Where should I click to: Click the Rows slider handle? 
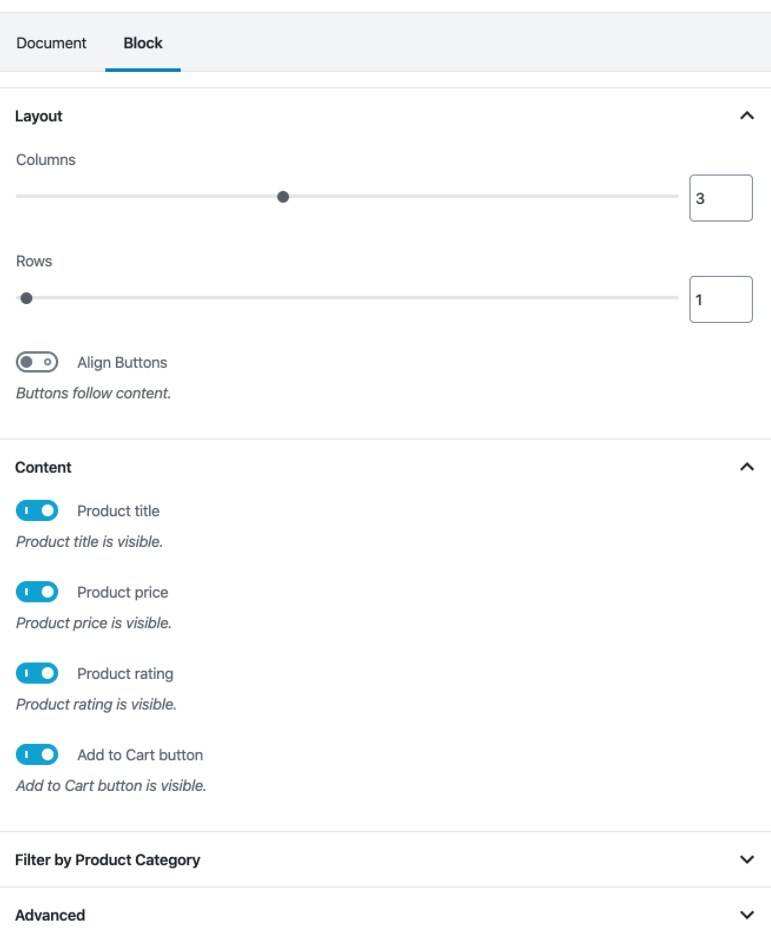(x=26, y=298)
